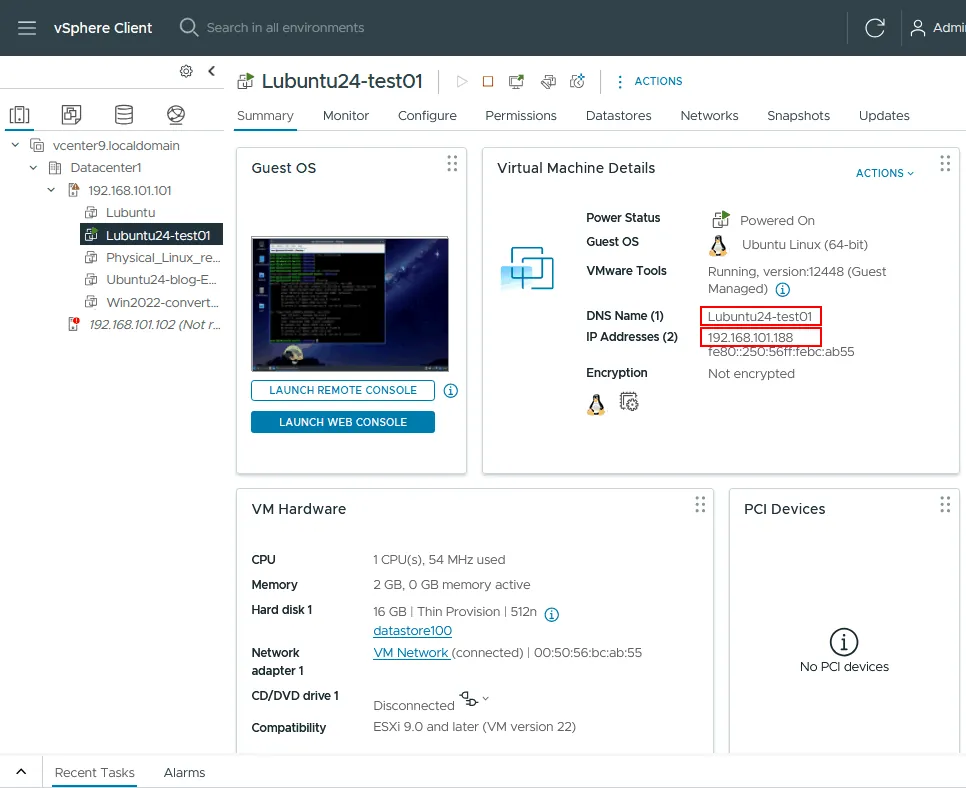Click LAUNCH WEB CONSOLE button
The image size is (966, 788).
tap(343, 422)
